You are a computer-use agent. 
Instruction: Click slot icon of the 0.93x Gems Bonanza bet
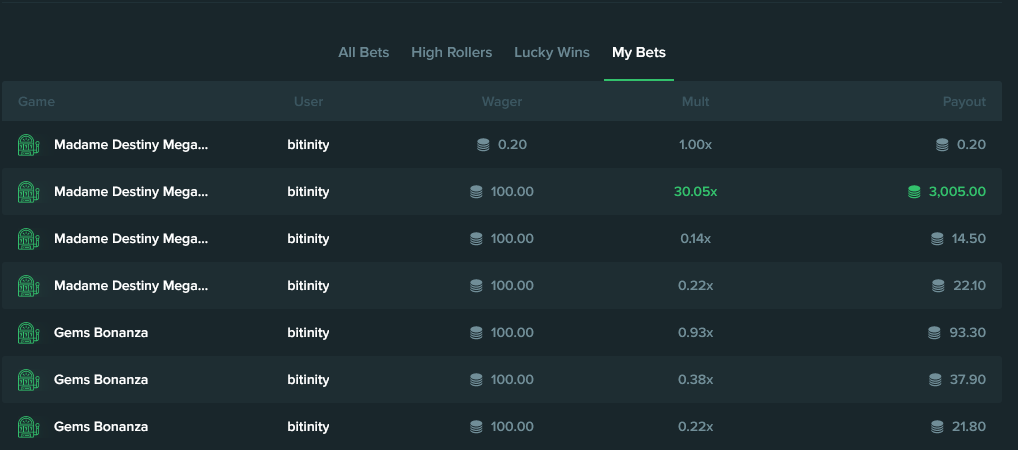(29, 332)
